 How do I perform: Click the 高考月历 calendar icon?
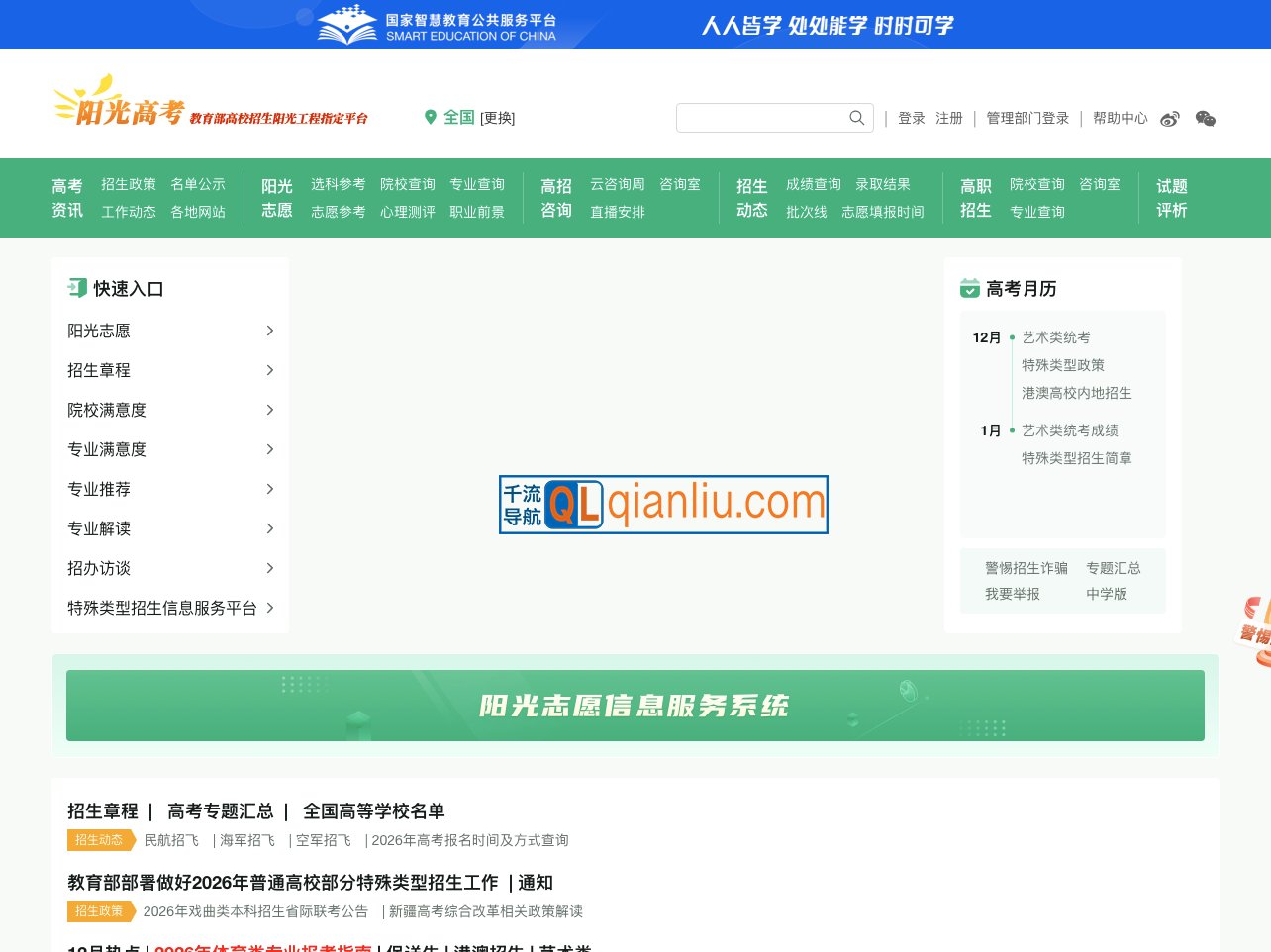[x=969, y=288]
